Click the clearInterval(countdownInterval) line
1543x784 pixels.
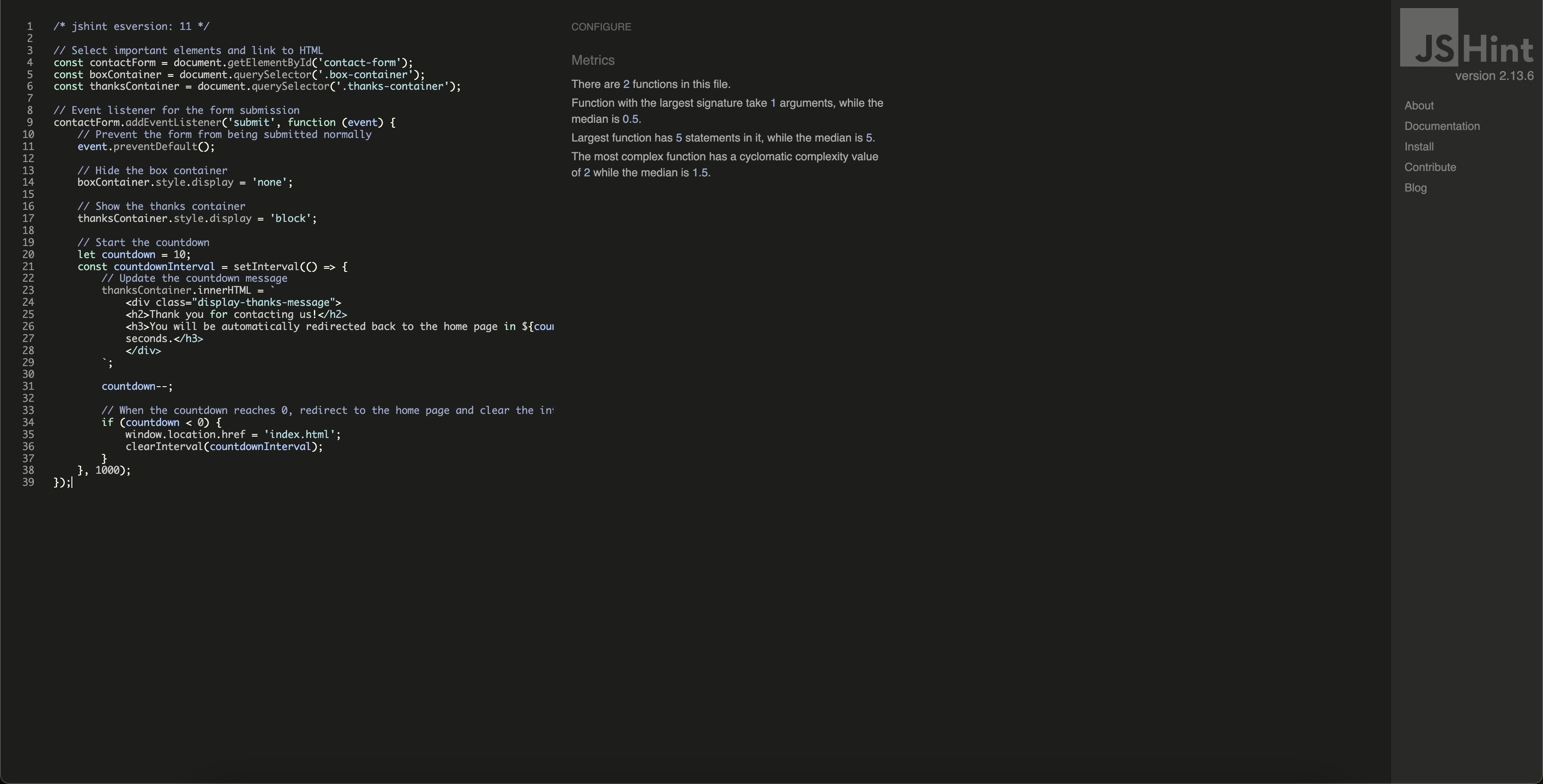224,446
